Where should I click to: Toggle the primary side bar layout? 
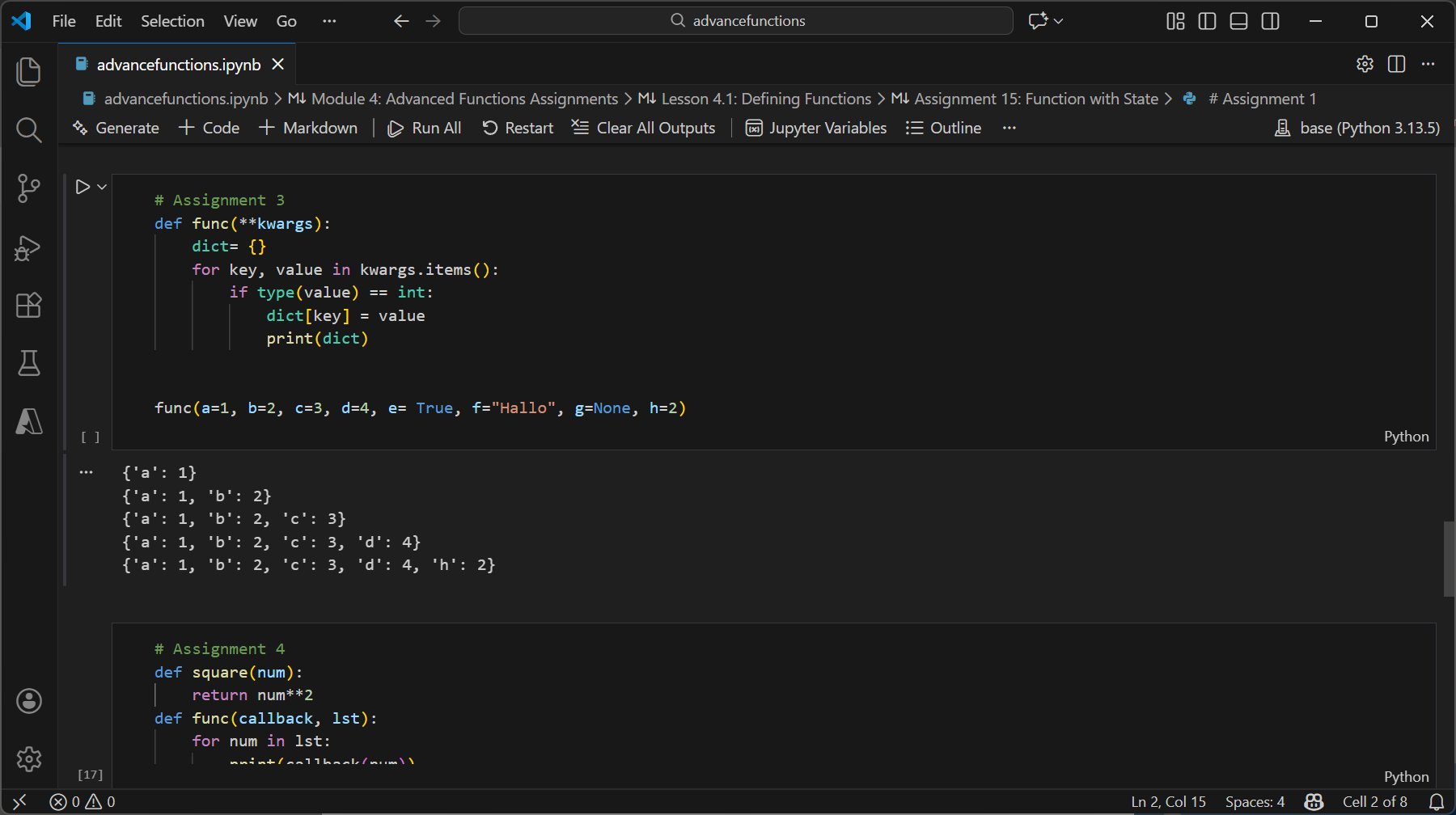(x=1207, y=21)
